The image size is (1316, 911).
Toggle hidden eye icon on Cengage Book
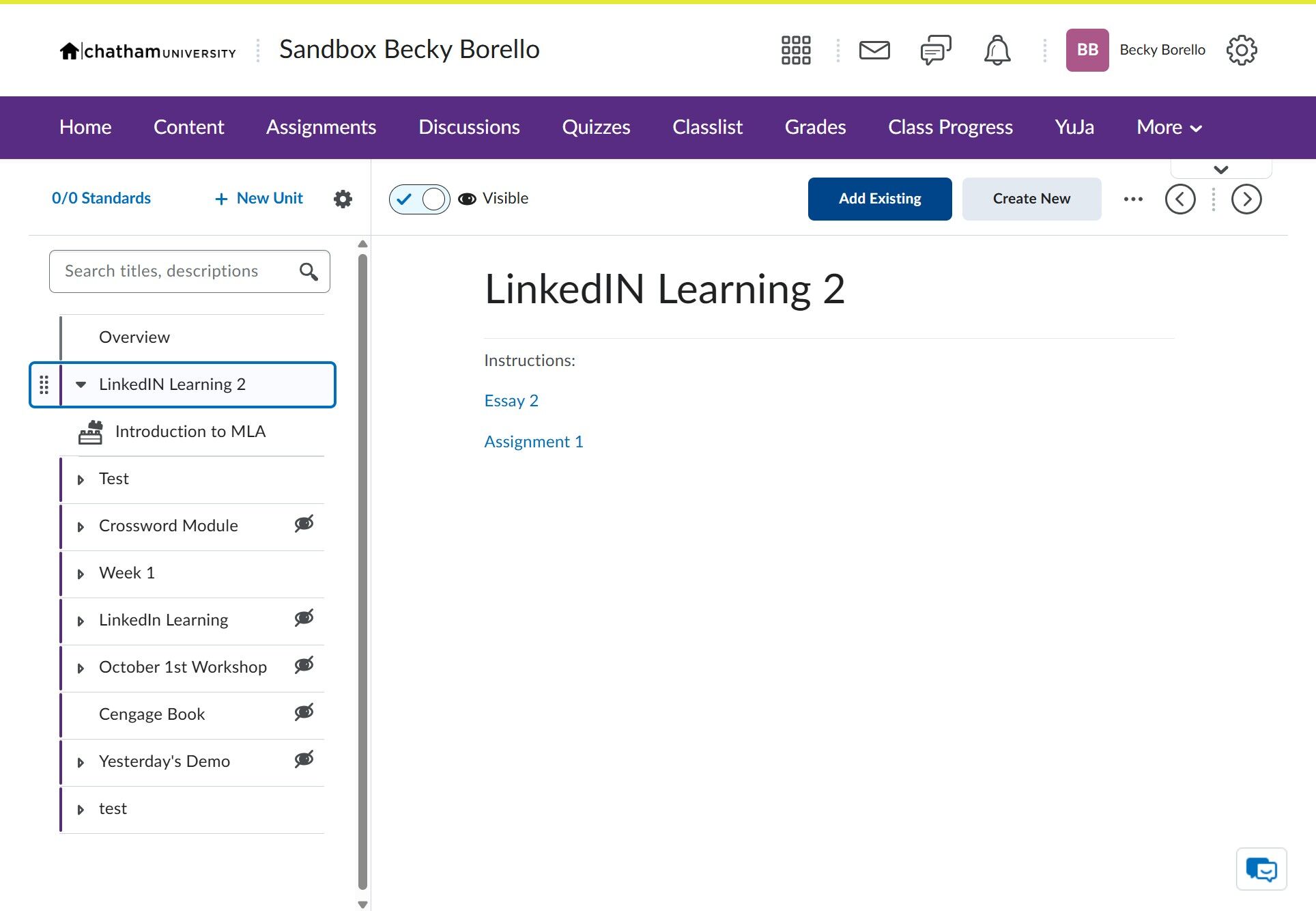(x=304, y=712)
